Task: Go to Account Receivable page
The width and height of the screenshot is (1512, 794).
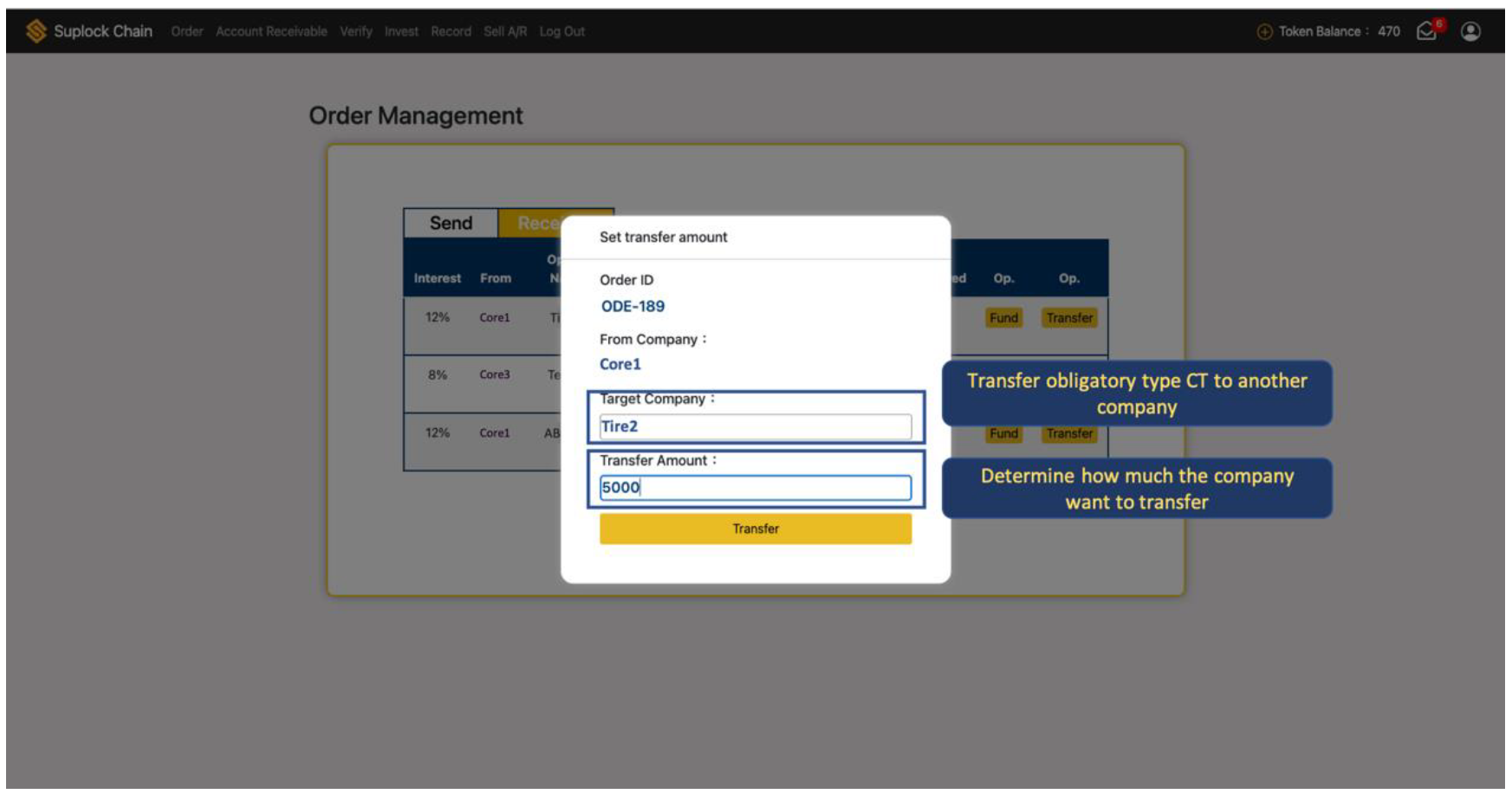Action: 271,31
